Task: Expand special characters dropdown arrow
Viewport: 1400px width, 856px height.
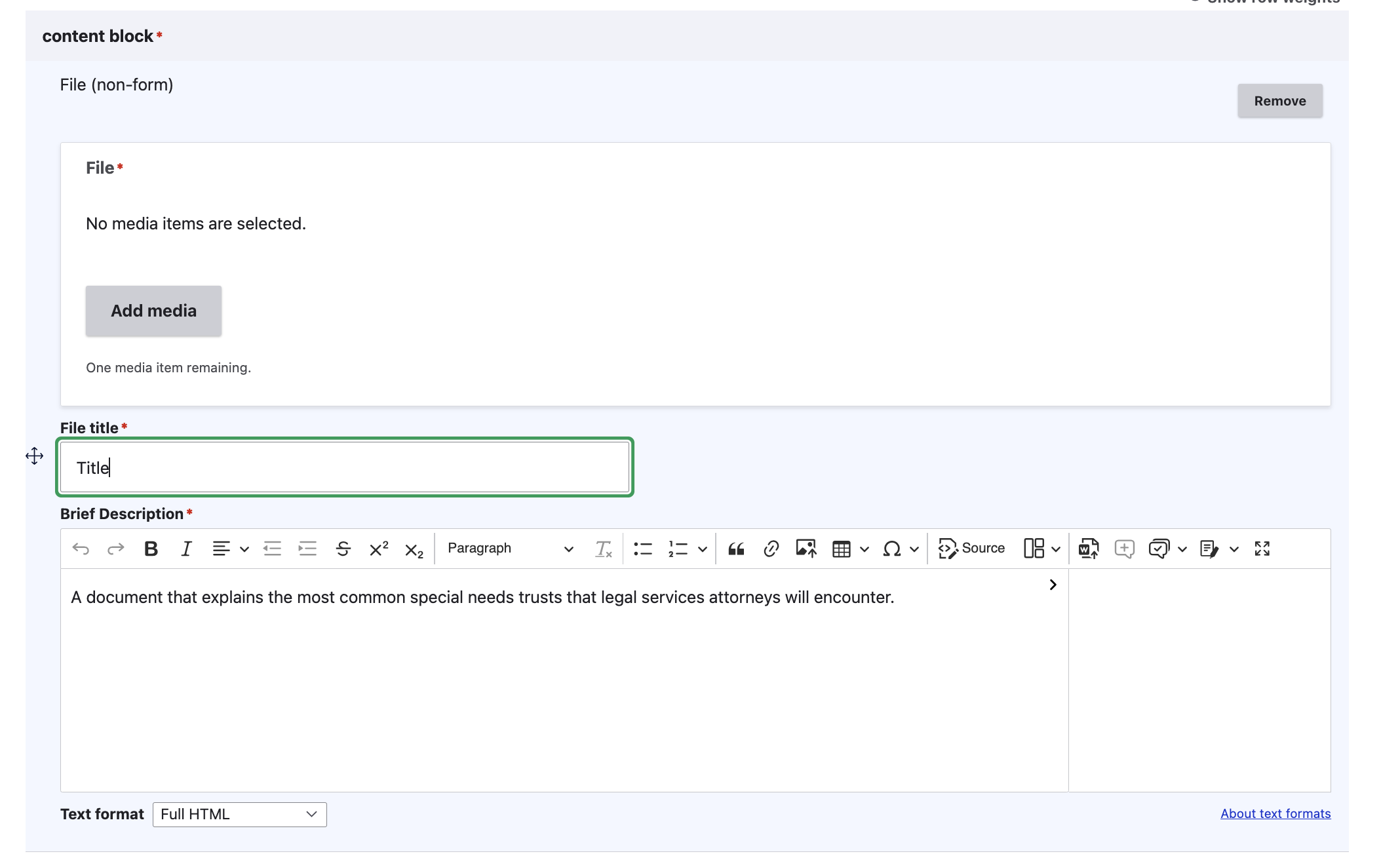Action: [x=914, y=549]
